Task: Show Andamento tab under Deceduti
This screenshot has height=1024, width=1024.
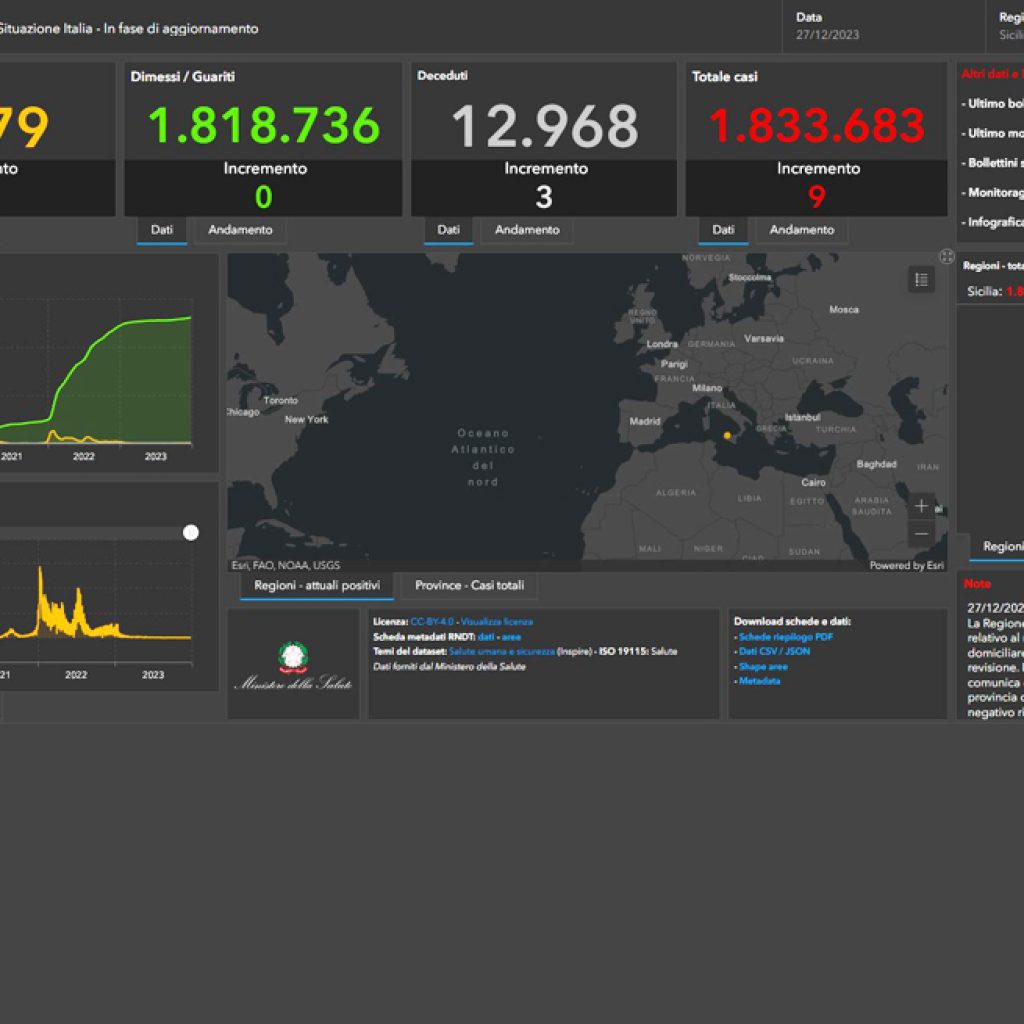Action: pyautogui.click(x=527, y=230)
